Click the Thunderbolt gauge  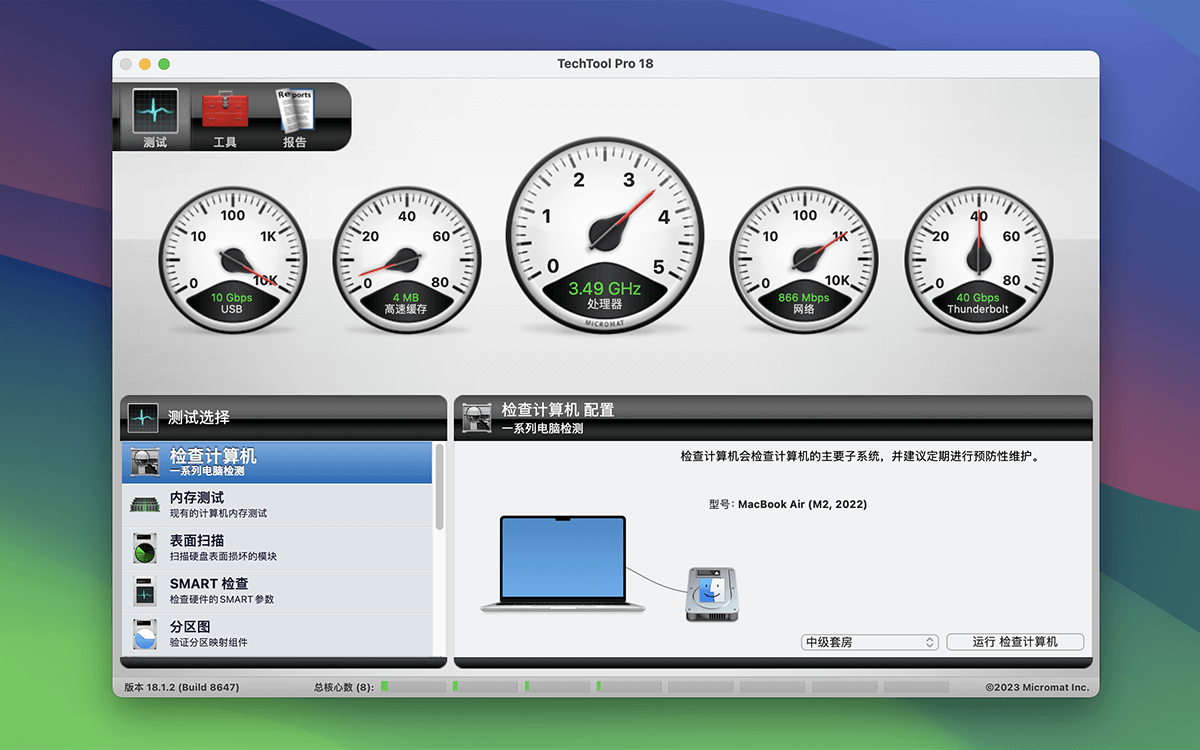(978, 259)
